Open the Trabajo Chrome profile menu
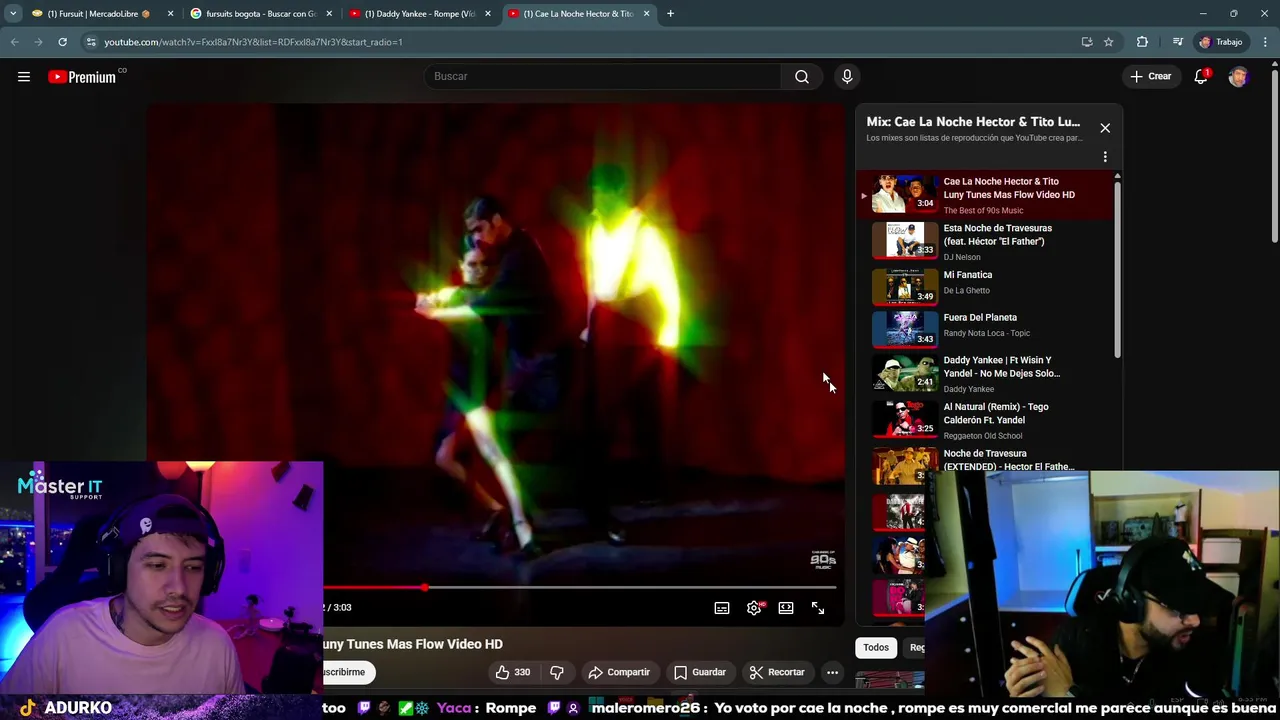This screenshot has height=720, width=1280. tap(1221, 42)
